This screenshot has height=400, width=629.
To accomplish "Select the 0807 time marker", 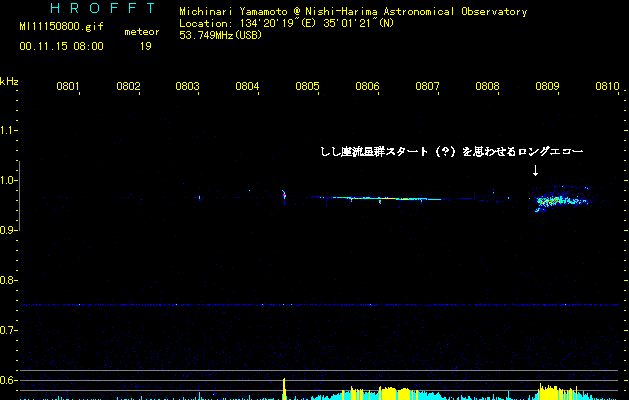I will pyautogui.click(x=428, y=87).
